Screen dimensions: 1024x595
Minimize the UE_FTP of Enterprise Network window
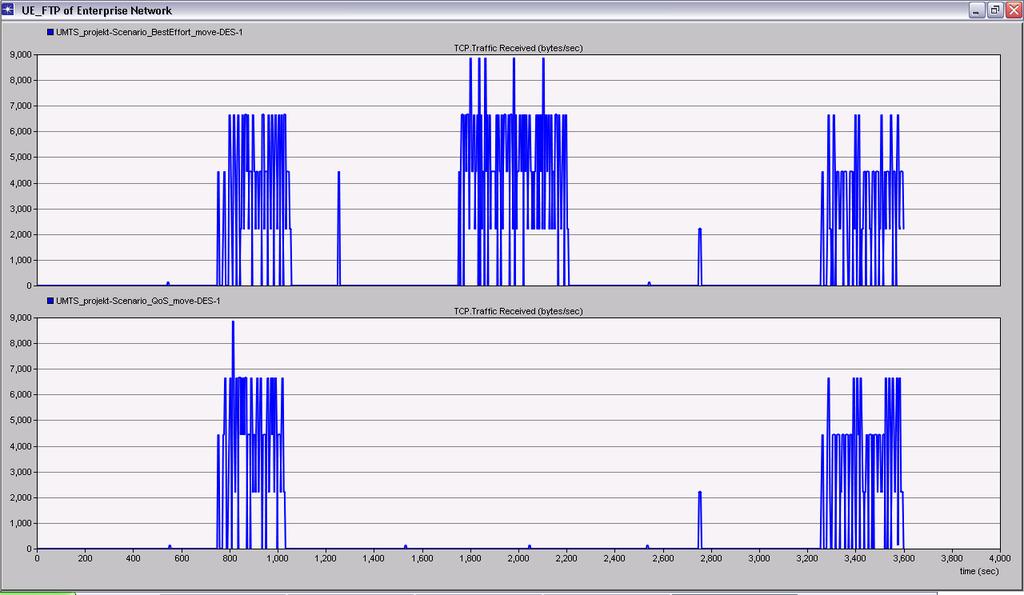(976, 10)
